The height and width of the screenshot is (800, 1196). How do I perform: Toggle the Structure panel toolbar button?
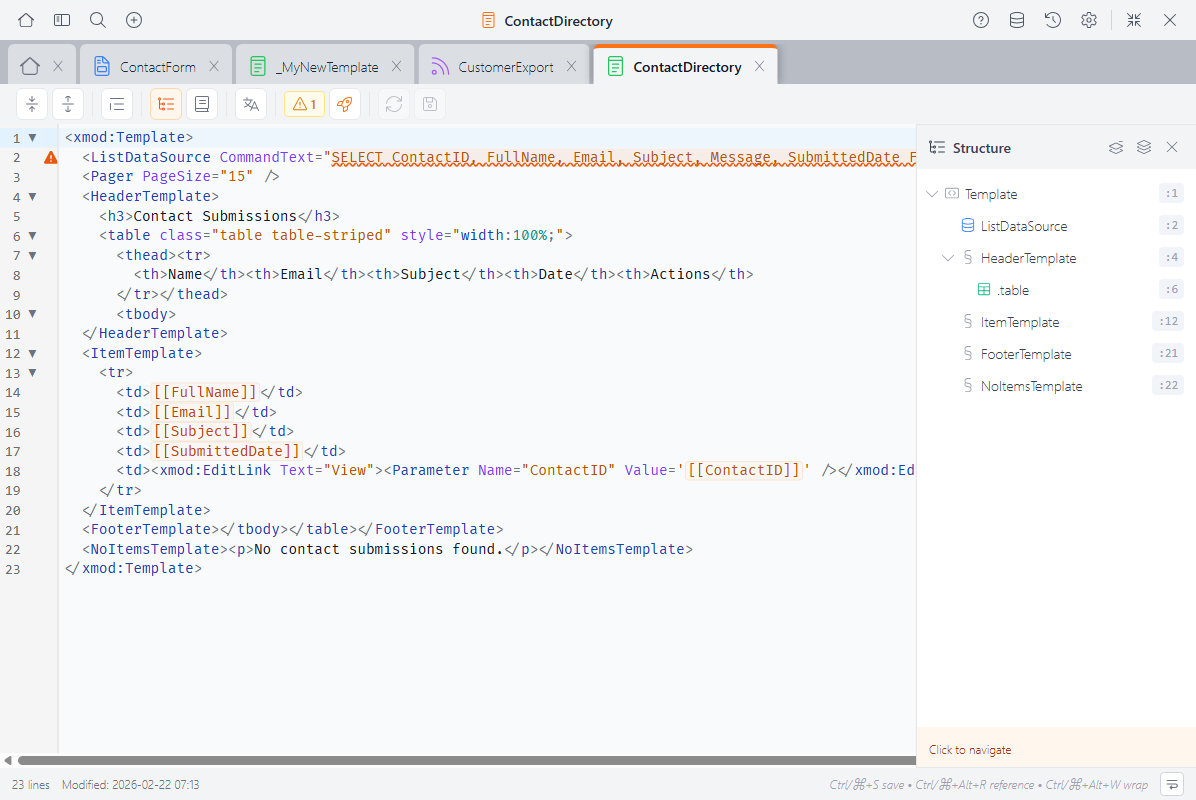[x=166, y=104]
